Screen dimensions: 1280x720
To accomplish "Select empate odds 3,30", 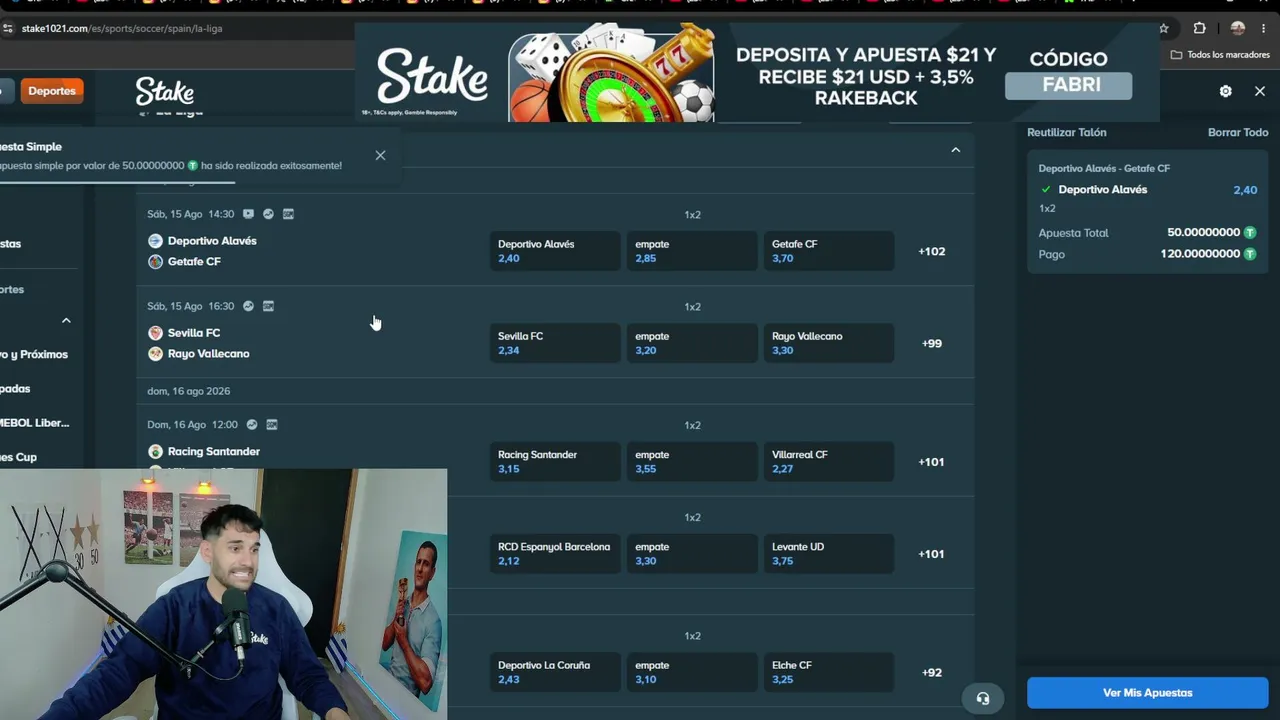I will (x=692, y=554).
